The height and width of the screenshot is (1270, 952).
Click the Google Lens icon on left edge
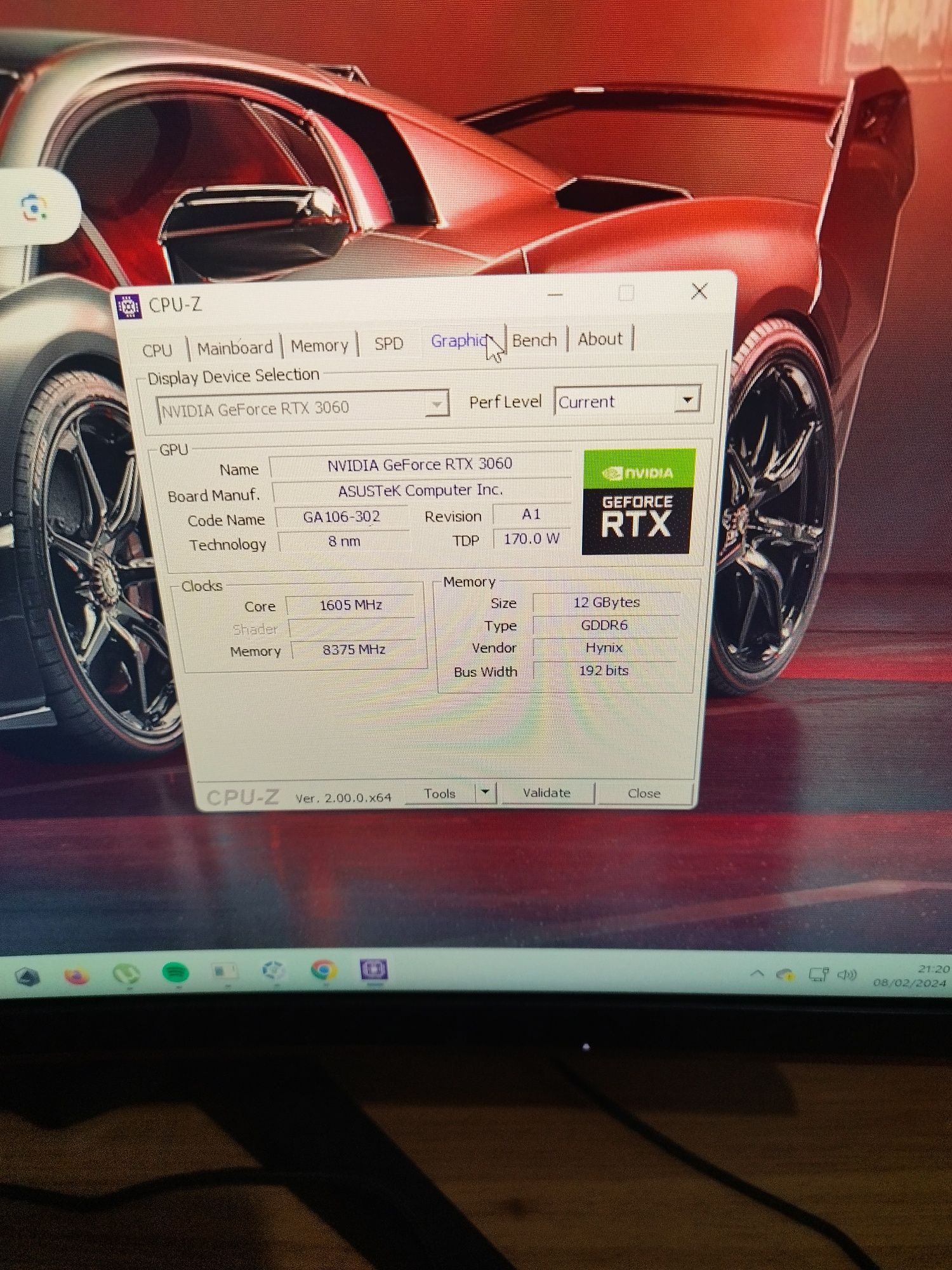[34, 207]
